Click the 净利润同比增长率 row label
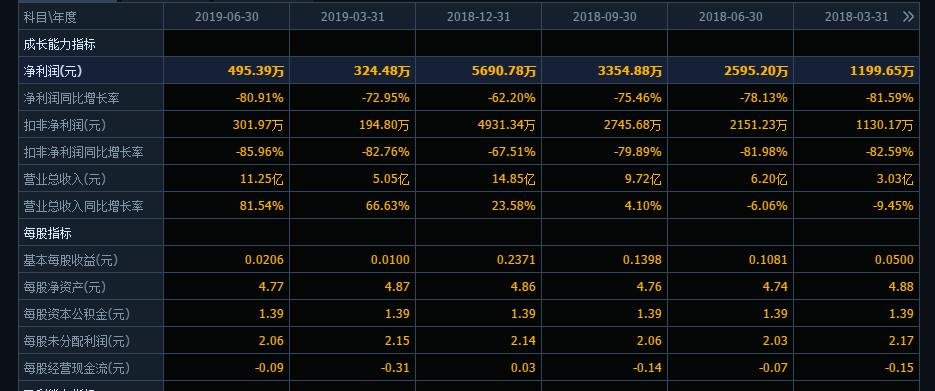The height and width of the screenshot is (391, 935). click(71, 98)
